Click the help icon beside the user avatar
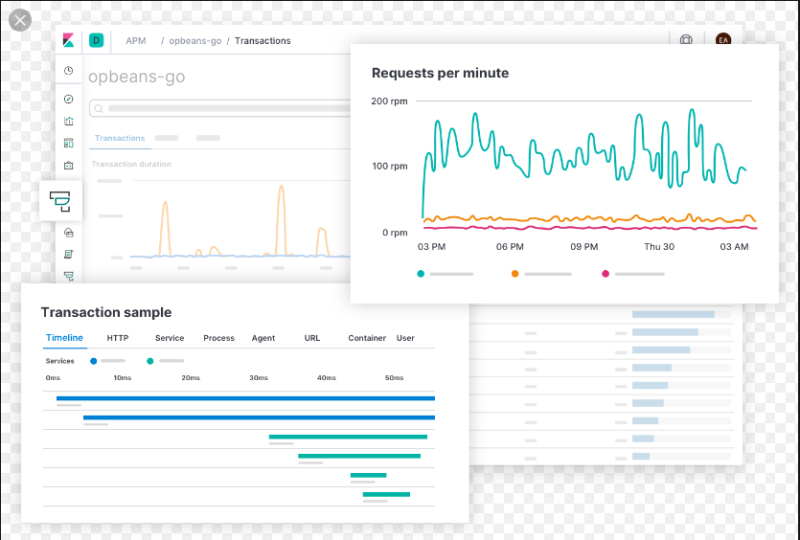This screenshot has height=540, width=800. click(x=686, y=40)
